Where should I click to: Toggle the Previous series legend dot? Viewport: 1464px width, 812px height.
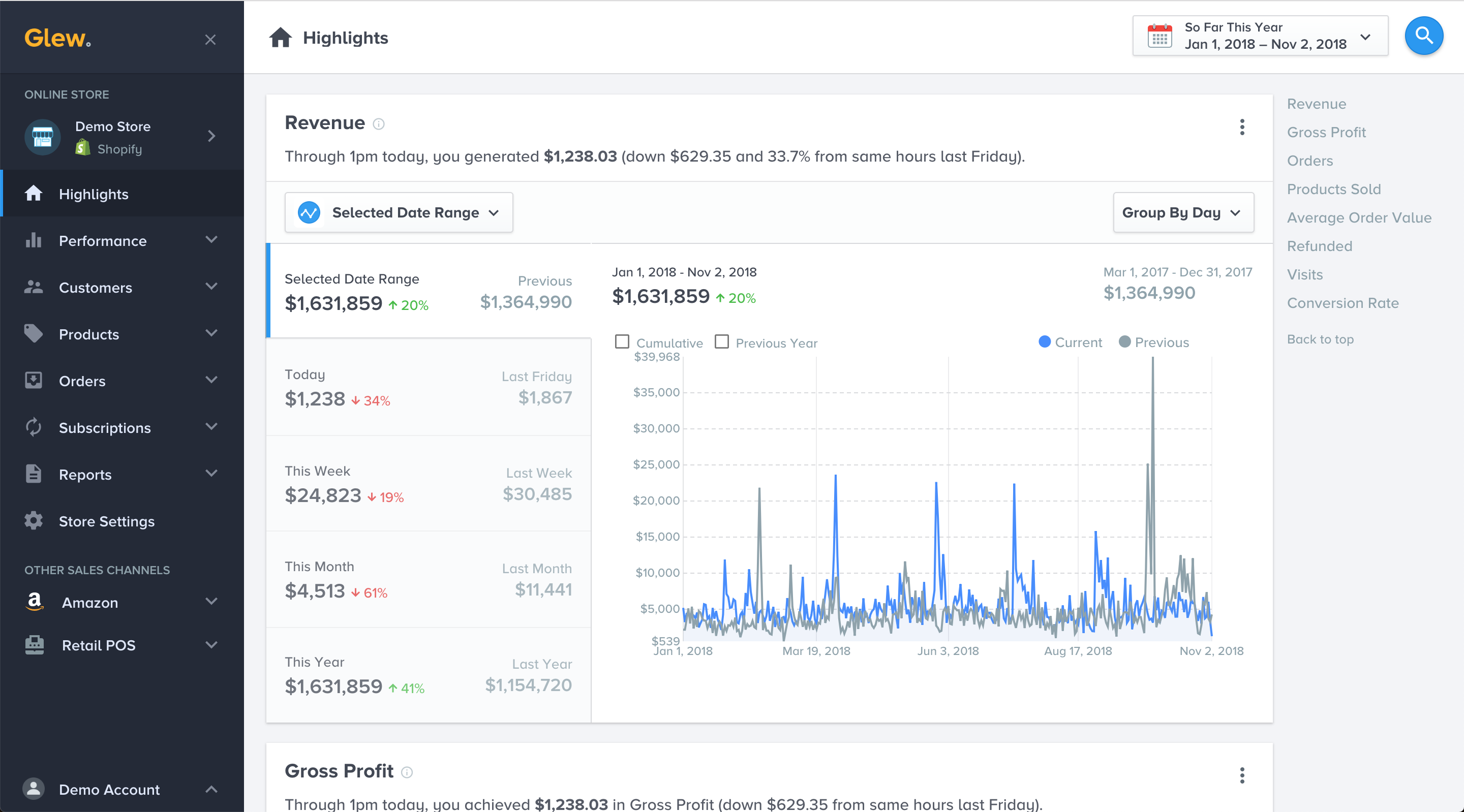[x=1125, y=341]
